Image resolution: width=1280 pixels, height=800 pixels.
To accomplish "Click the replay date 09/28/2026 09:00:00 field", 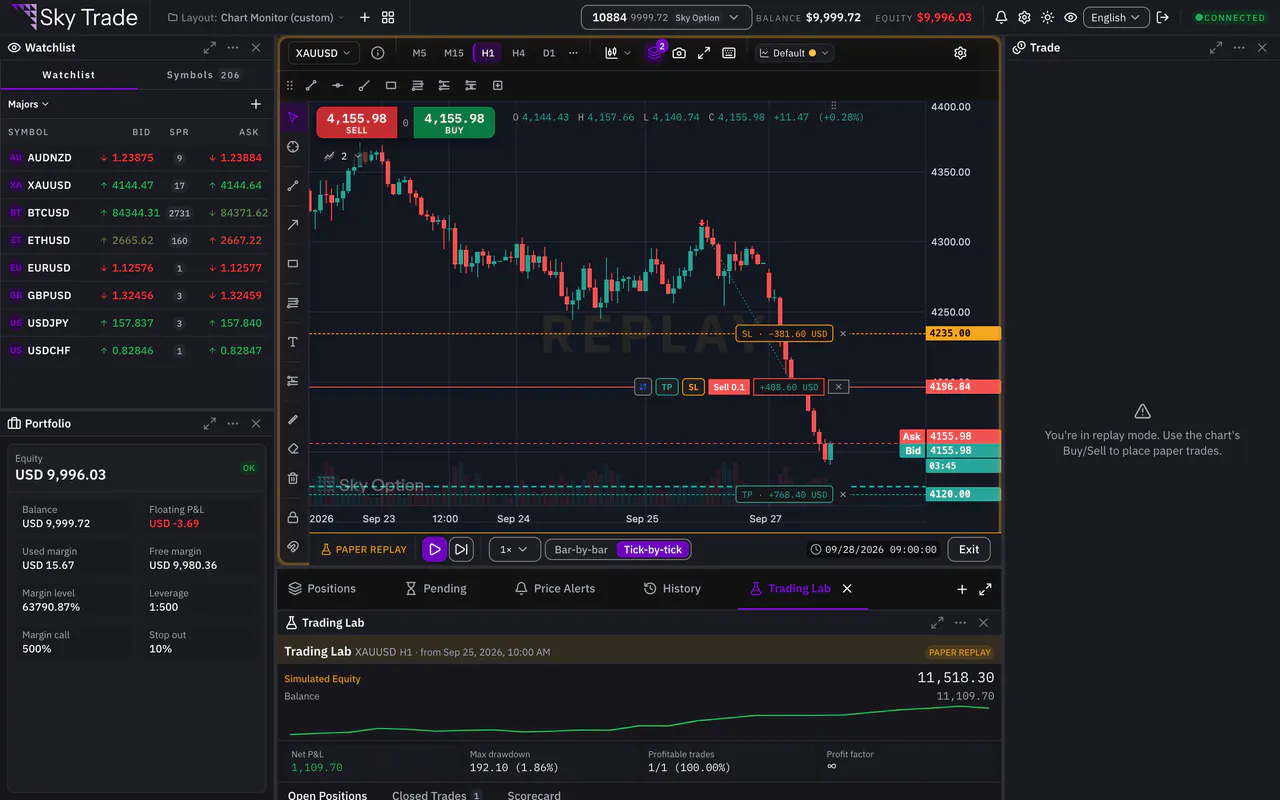I will click(x=874, y=549).
